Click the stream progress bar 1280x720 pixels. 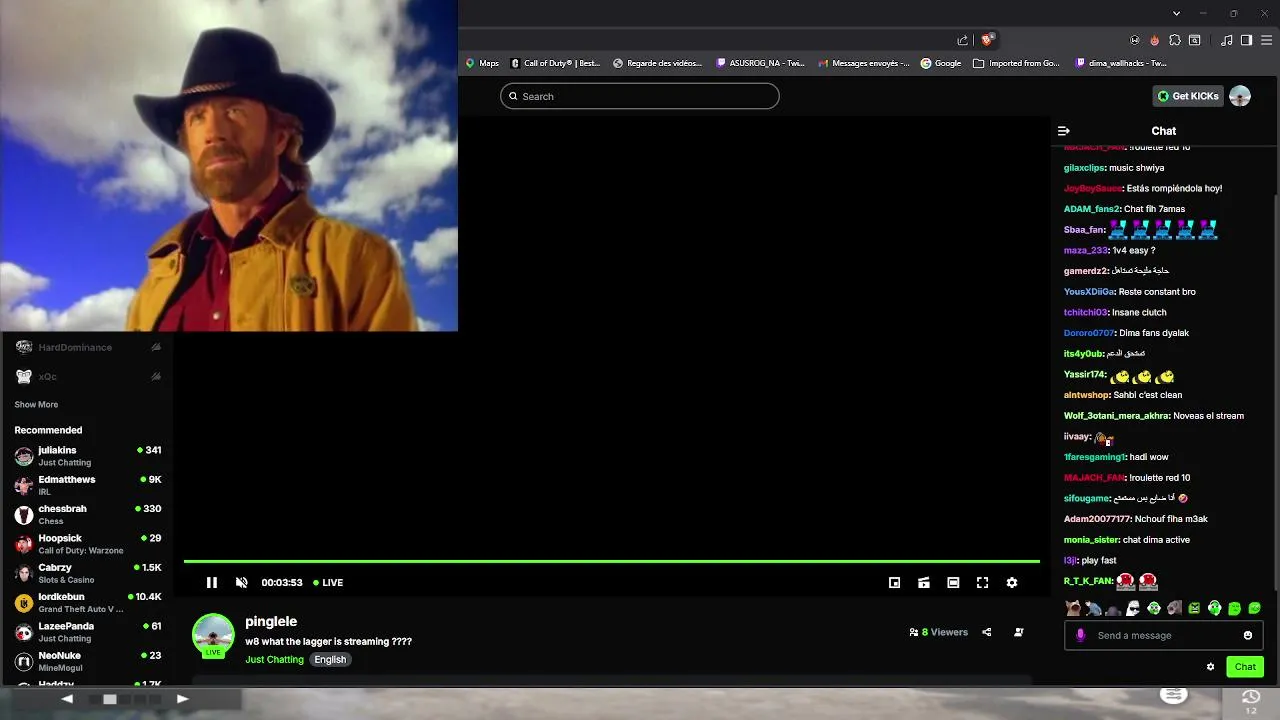pyautogui.click(x=612, y=562)
